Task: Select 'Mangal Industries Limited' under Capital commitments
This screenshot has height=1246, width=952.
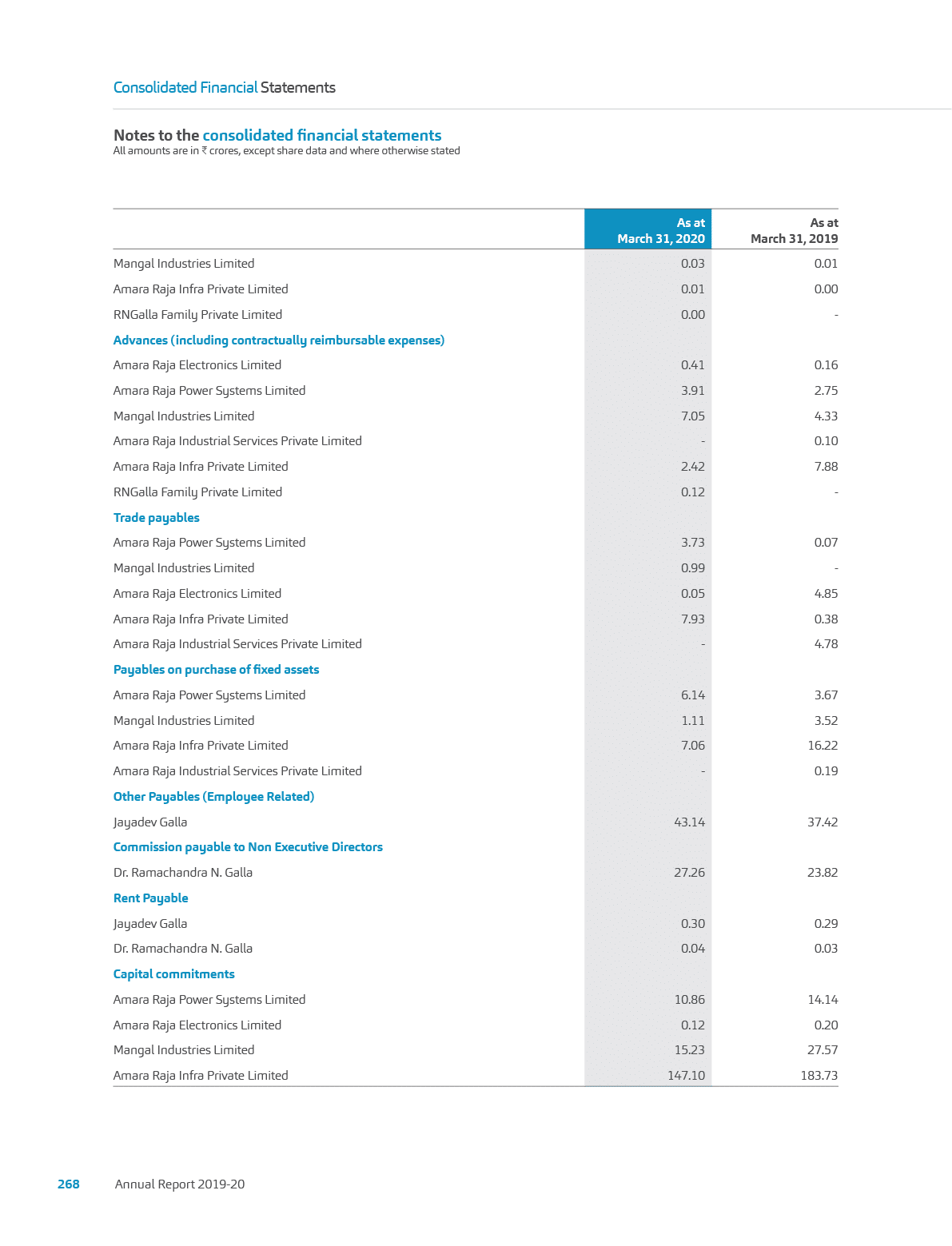Action: pos(184,1050)
